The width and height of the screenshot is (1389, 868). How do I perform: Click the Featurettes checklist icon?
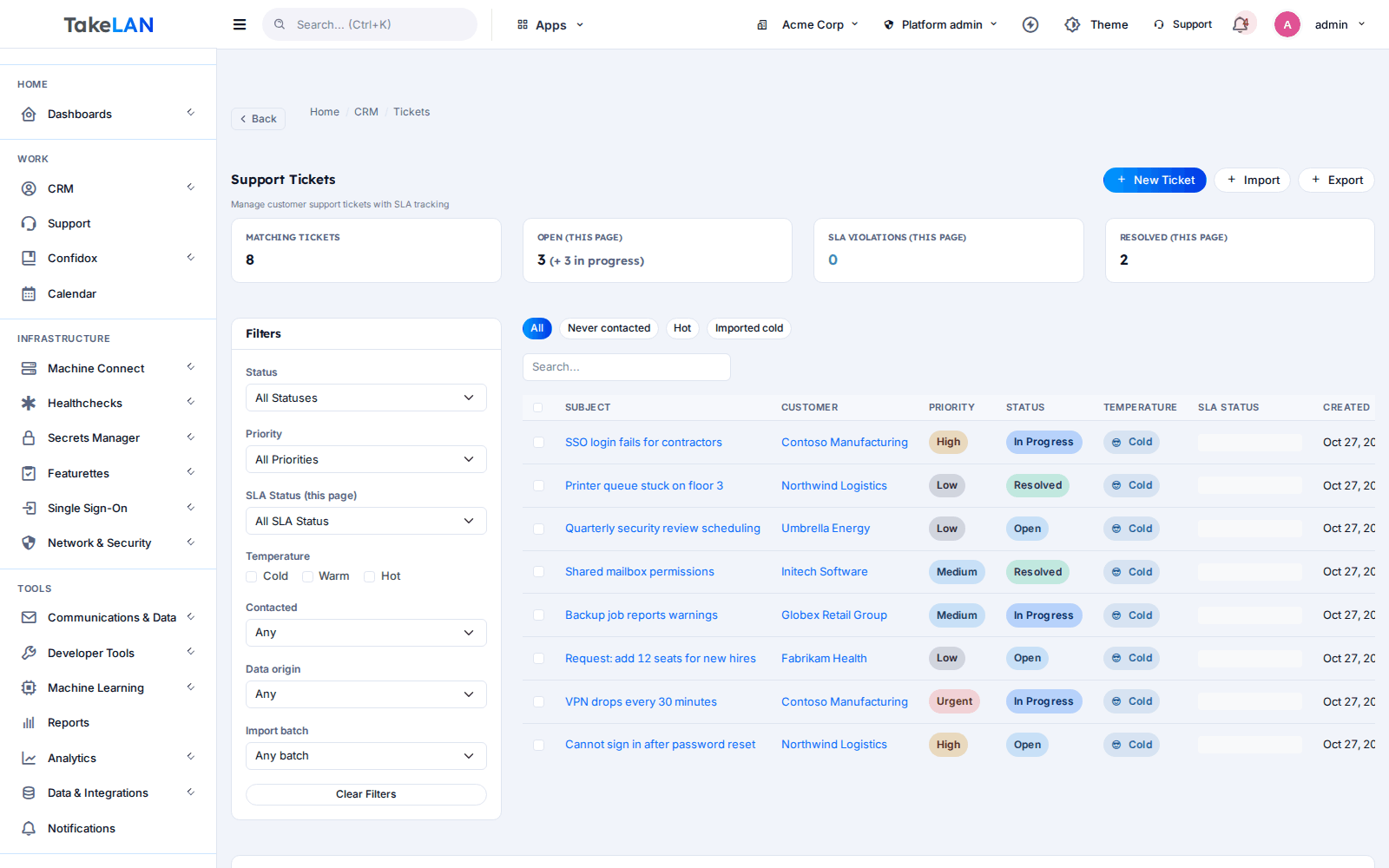tap(29, 473)
